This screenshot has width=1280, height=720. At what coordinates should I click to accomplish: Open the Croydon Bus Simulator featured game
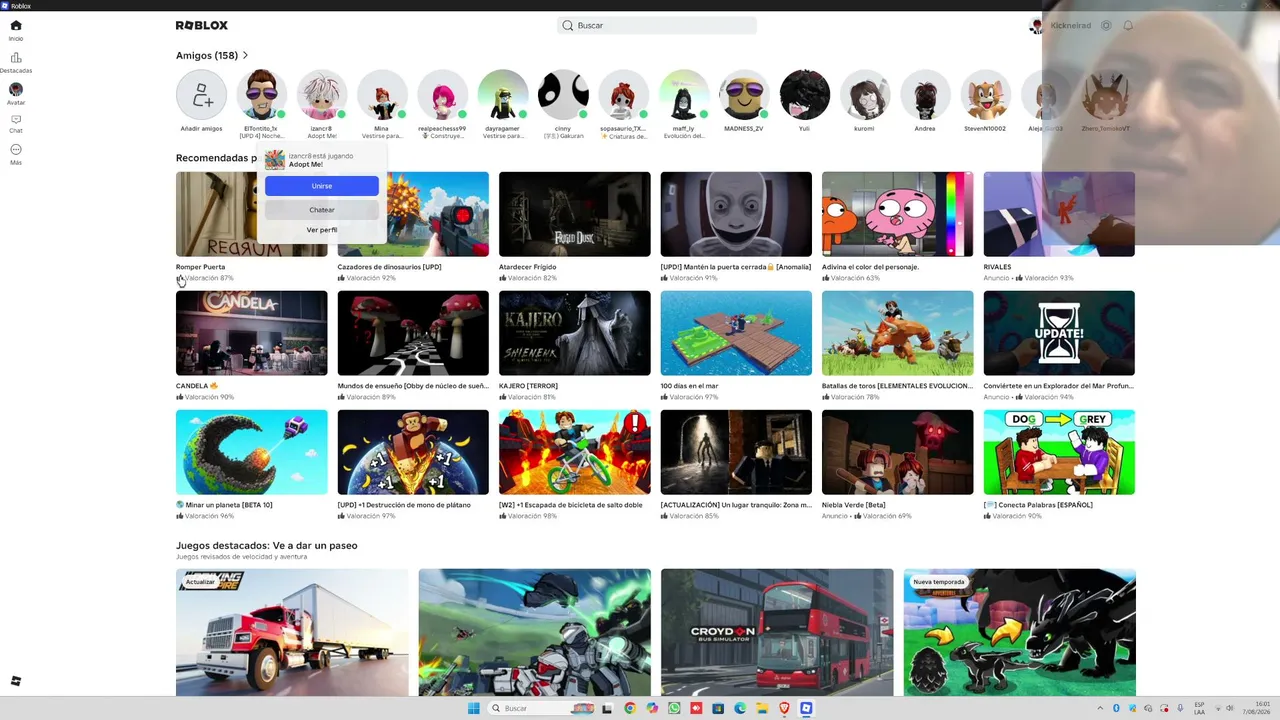pos(777,632)
